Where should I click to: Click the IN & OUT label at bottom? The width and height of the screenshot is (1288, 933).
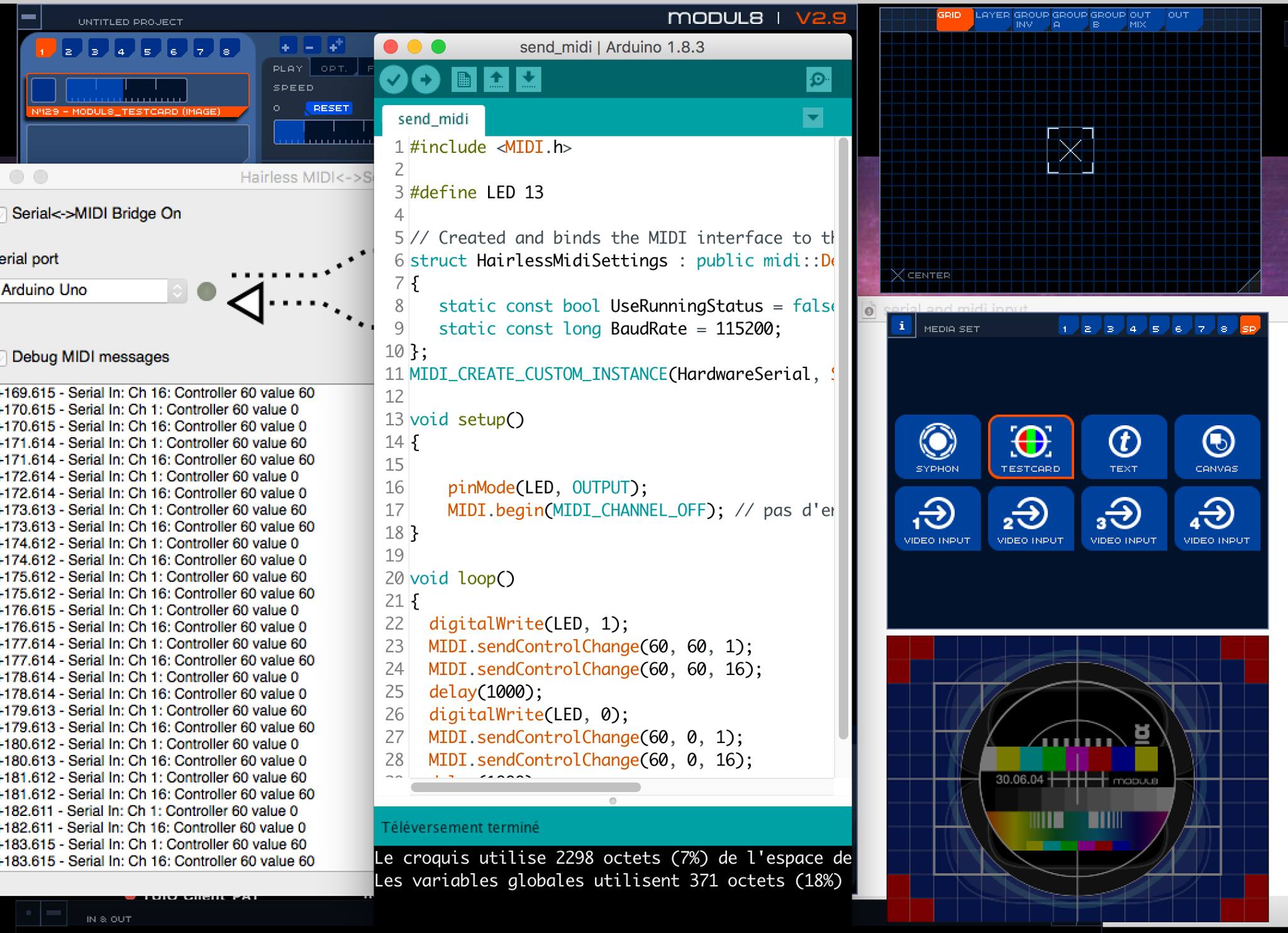[109, 919]
